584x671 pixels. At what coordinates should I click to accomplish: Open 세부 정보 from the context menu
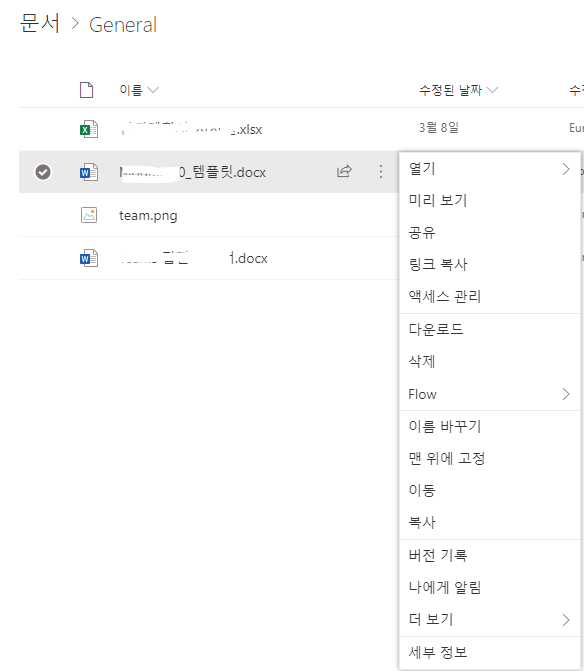[x=490, y=653]
